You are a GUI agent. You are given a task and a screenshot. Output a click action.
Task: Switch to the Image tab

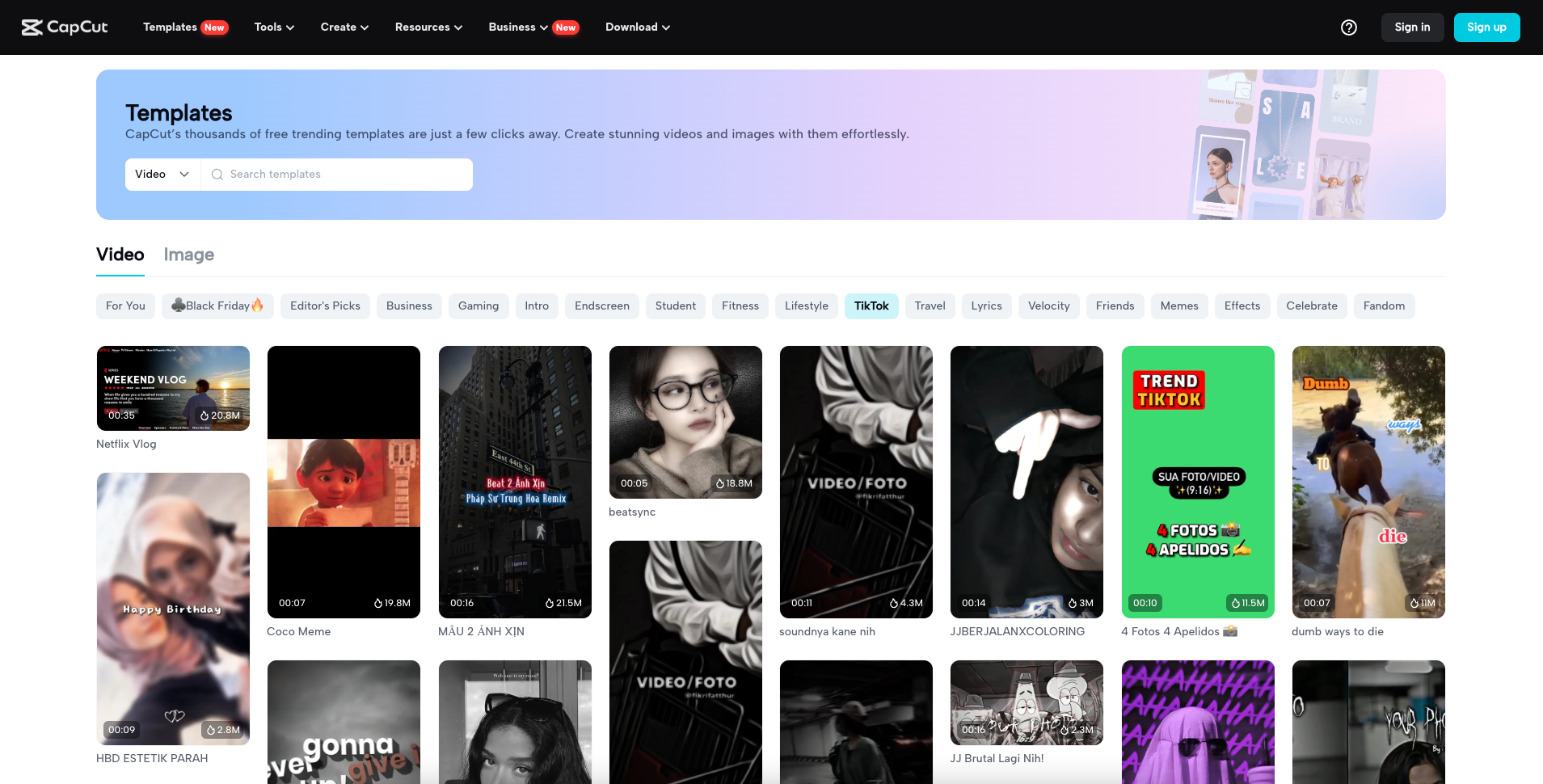coord(188,255)
